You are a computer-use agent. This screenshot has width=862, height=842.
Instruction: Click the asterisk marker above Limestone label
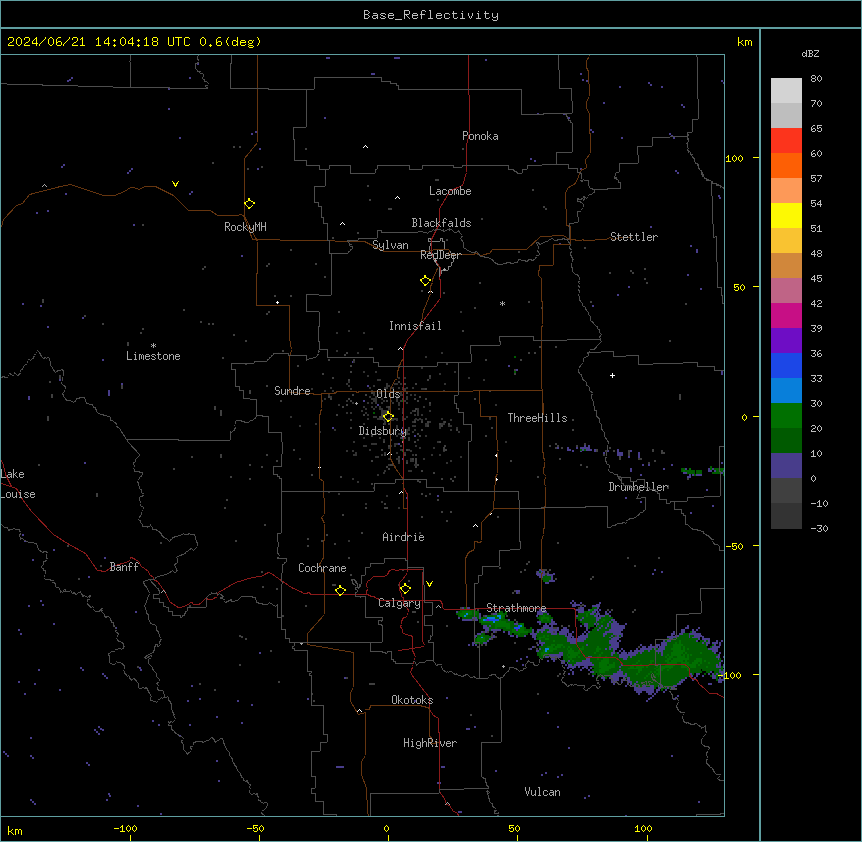pyautogui.click(x=153, y=345)
